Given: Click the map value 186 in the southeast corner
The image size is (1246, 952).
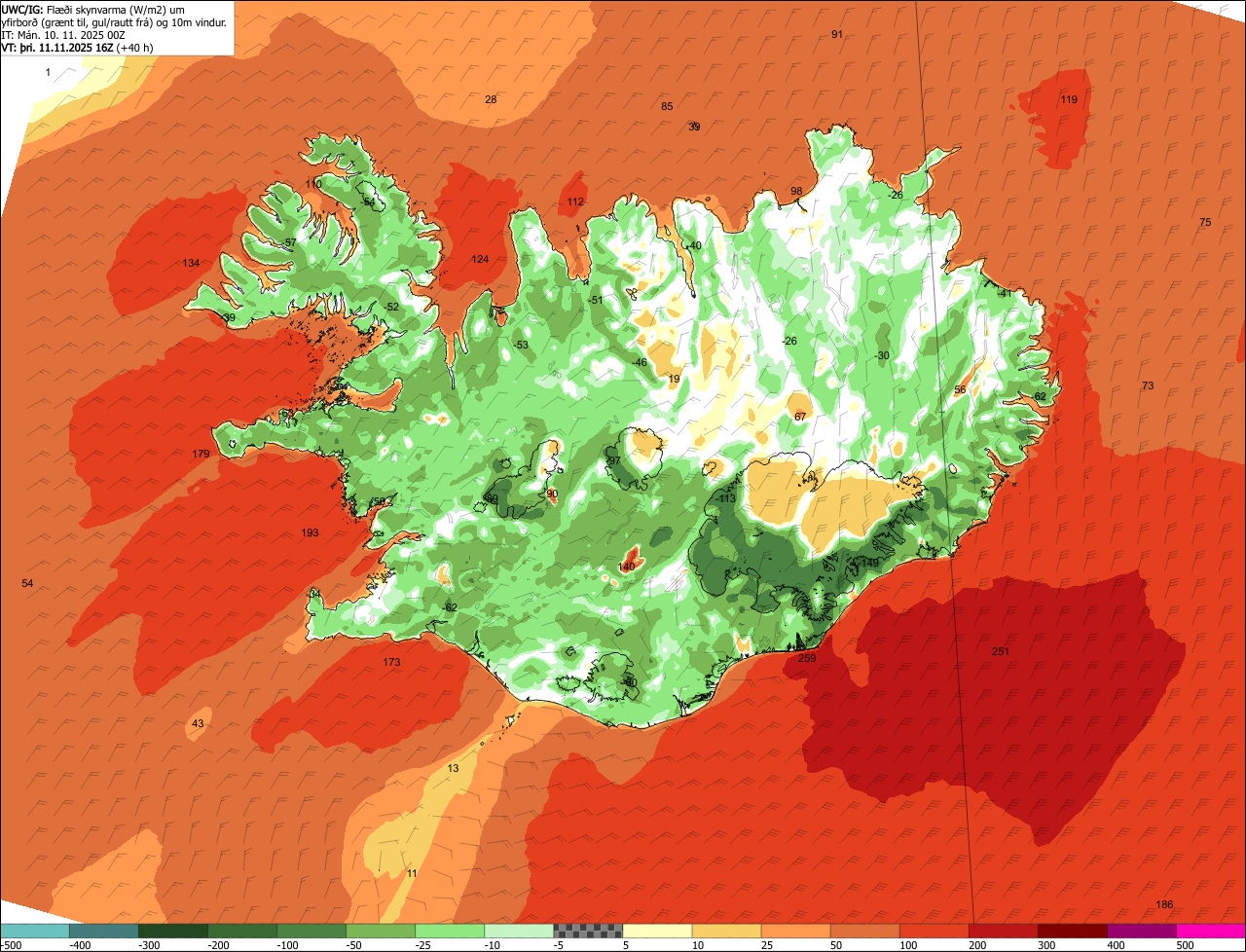Looking at the screenshot, I should tap(1164, 905).
